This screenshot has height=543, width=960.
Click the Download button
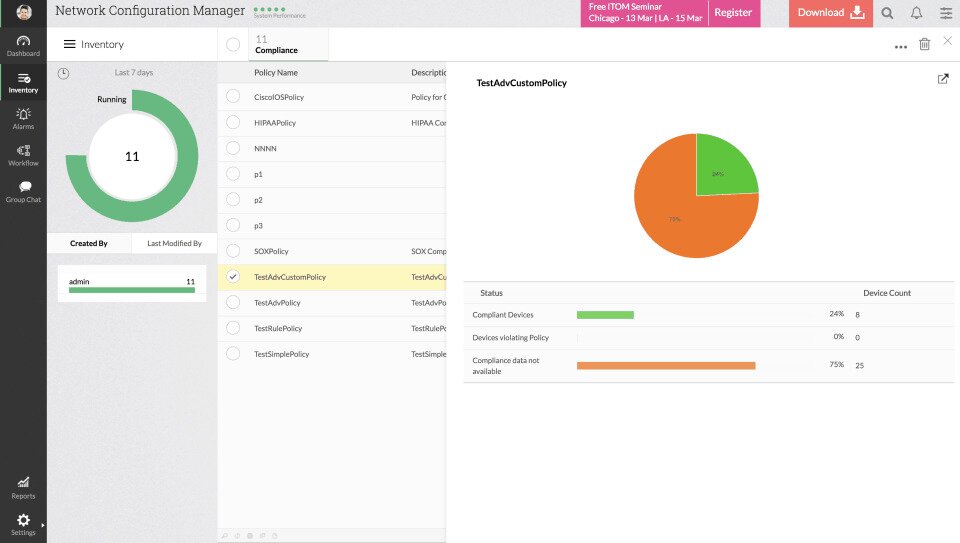click(x=831, y=13)
